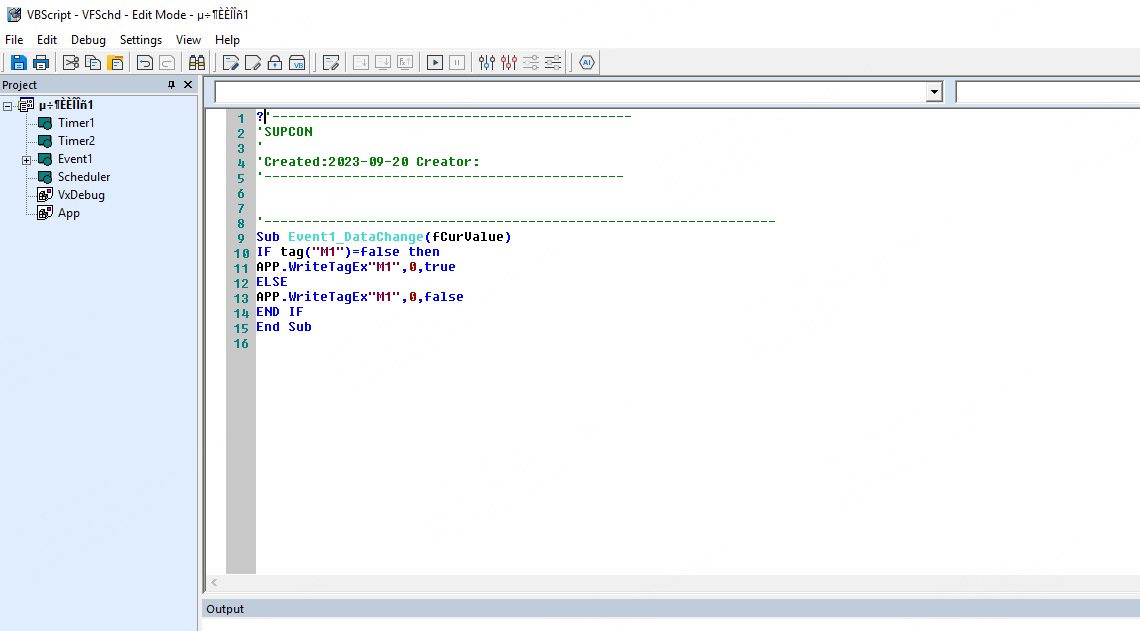Click the second step-down debug icon
The image size is (1140, 631).
point(383,63)
